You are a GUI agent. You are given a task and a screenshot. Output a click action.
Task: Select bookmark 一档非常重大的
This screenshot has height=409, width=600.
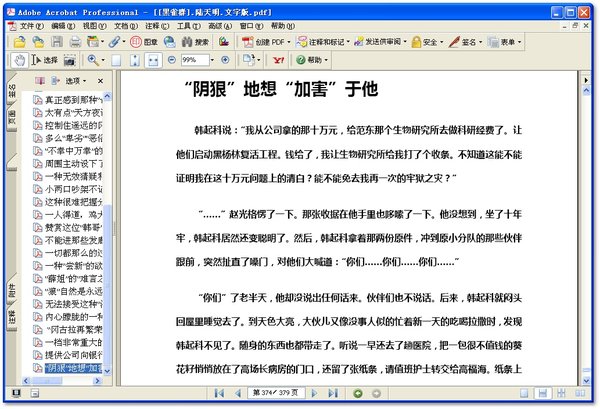(x=68, y=342)
